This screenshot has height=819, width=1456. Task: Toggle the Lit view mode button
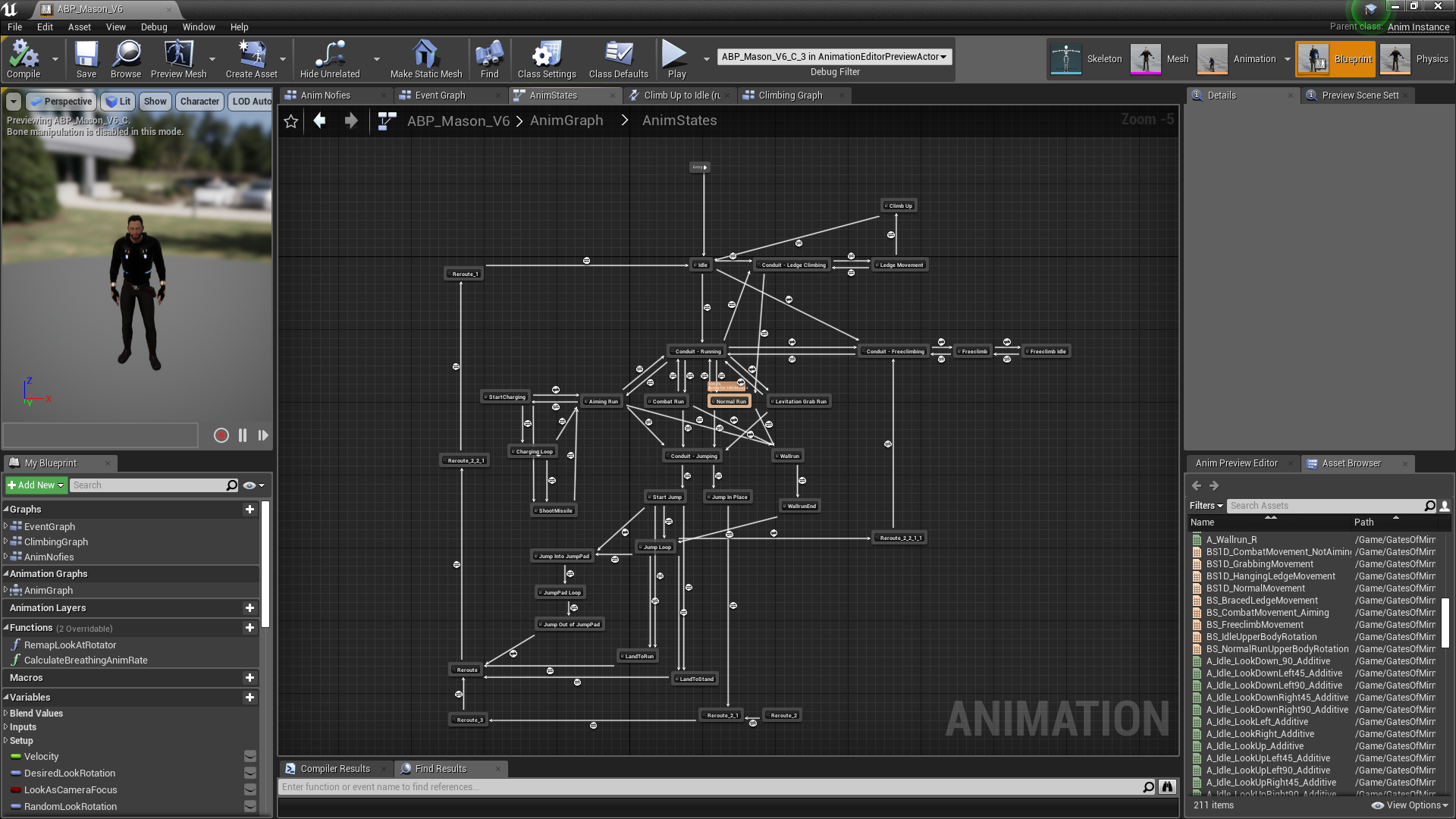pos(118,102)
